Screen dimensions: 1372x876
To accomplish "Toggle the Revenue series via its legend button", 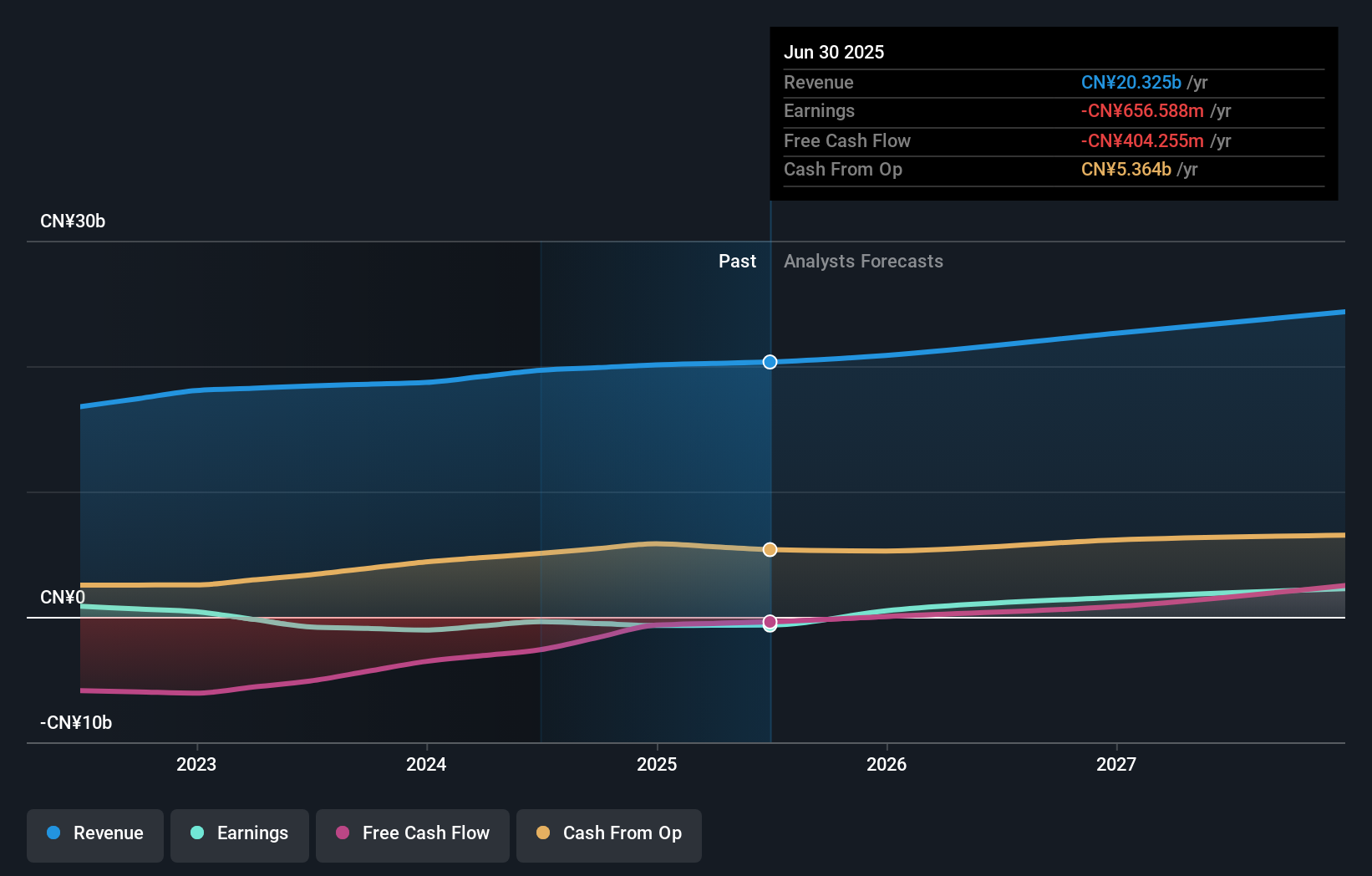I will pyautogui.click(x=94, y=833).
